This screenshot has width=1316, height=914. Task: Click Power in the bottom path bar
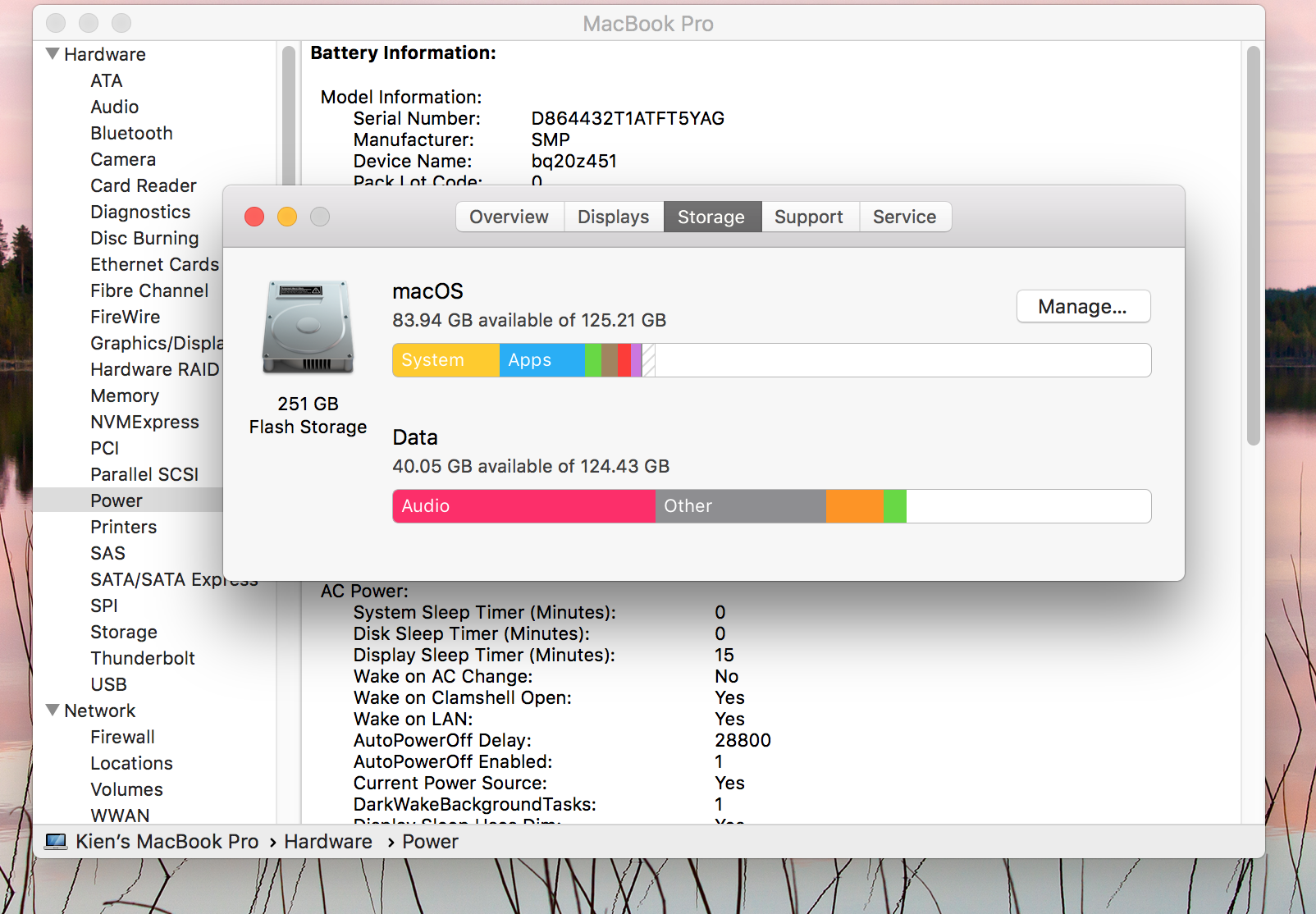(431, 842)
